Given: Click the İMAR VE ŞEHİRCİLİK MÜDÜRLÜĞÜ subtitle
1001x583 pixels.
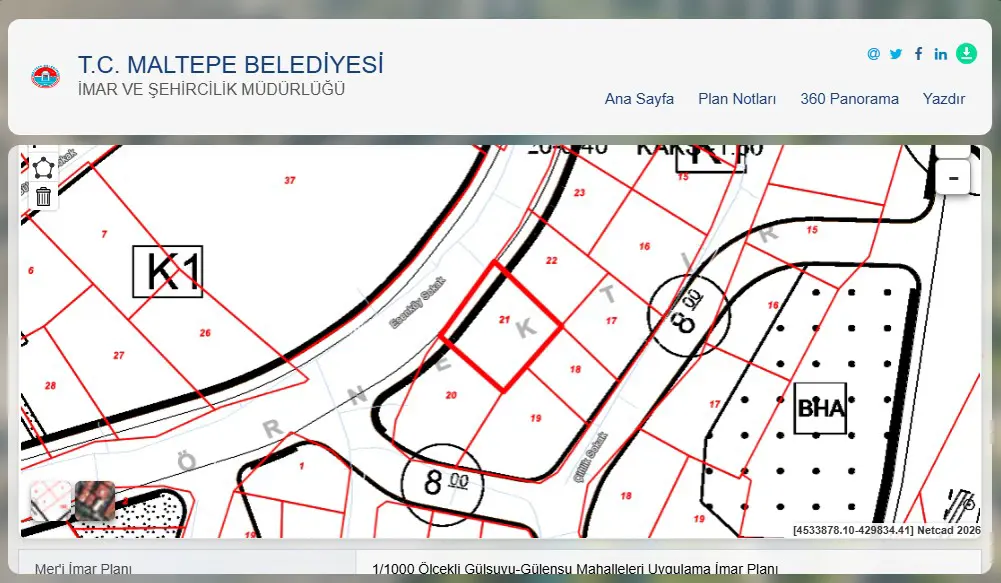Looking at the screenshot, I should pyautogui.click(x=211, y=89).
